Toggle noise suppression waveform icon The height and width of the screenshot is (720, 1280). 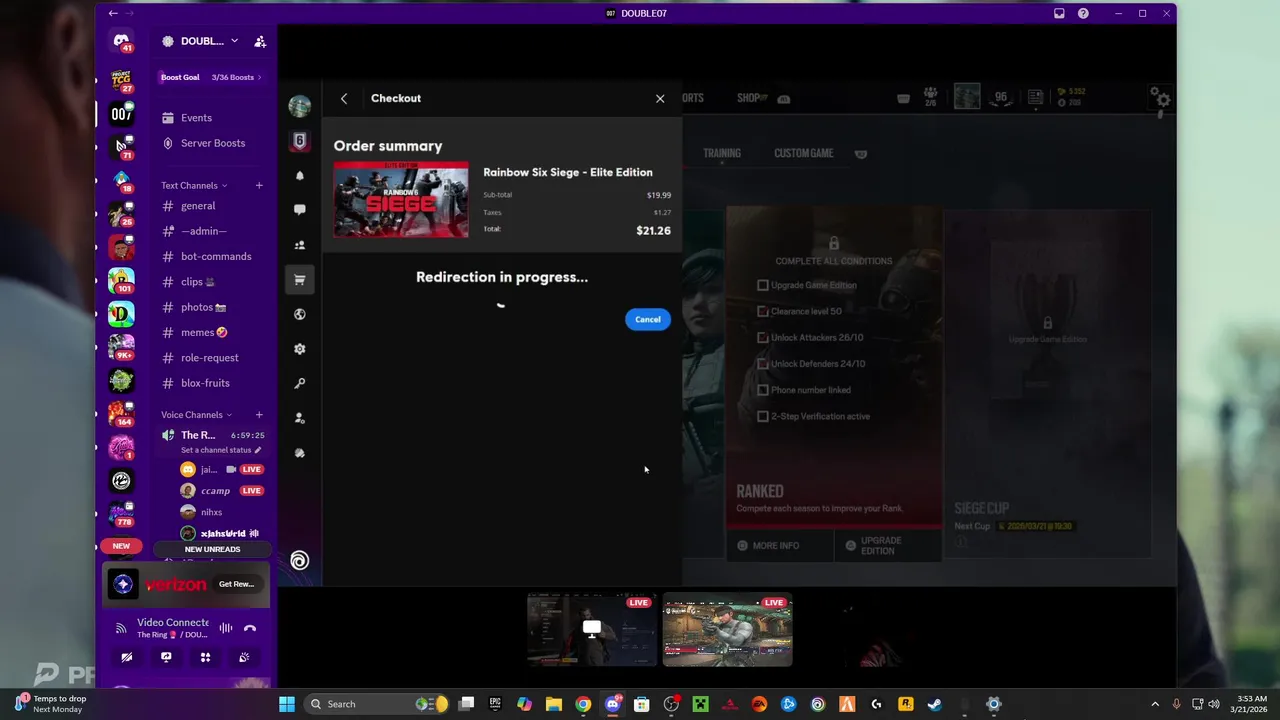click(x=226, y=628)
